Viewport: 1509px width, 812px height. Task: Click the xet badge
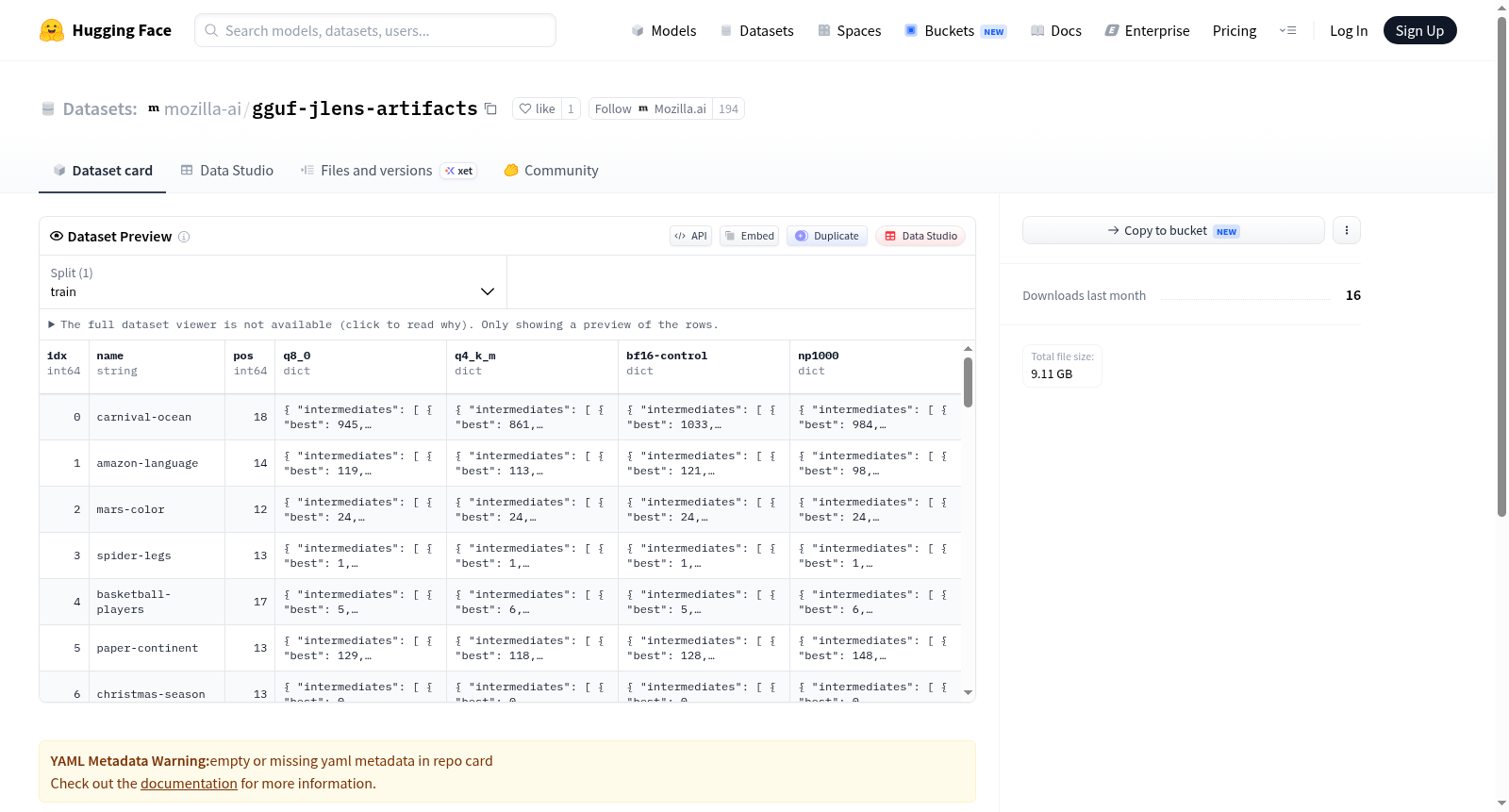458,171
